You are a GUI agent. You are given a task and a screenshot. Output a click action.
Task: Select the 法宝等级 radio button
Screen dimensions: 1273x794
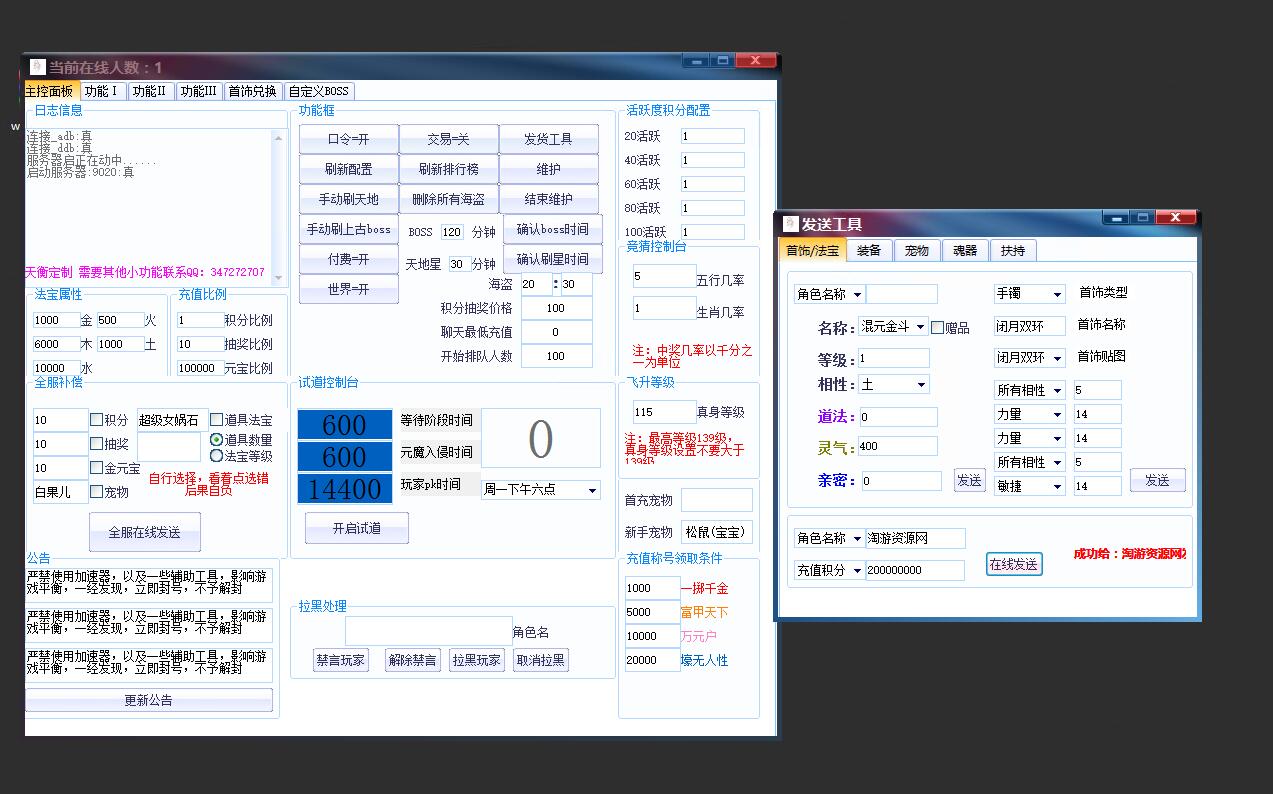point(216,456)
